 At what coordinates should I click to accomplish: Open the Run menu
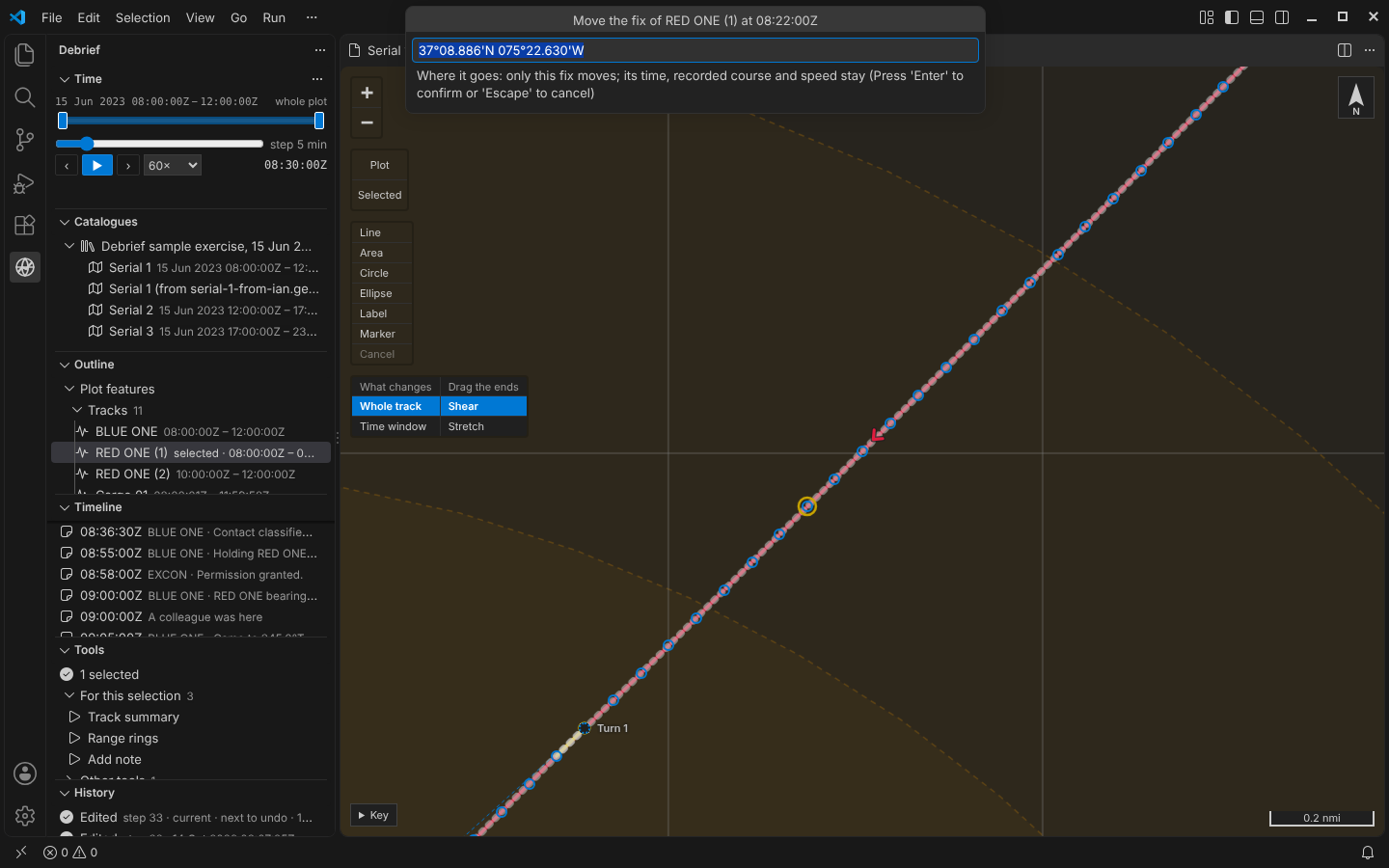pos(274,17)
